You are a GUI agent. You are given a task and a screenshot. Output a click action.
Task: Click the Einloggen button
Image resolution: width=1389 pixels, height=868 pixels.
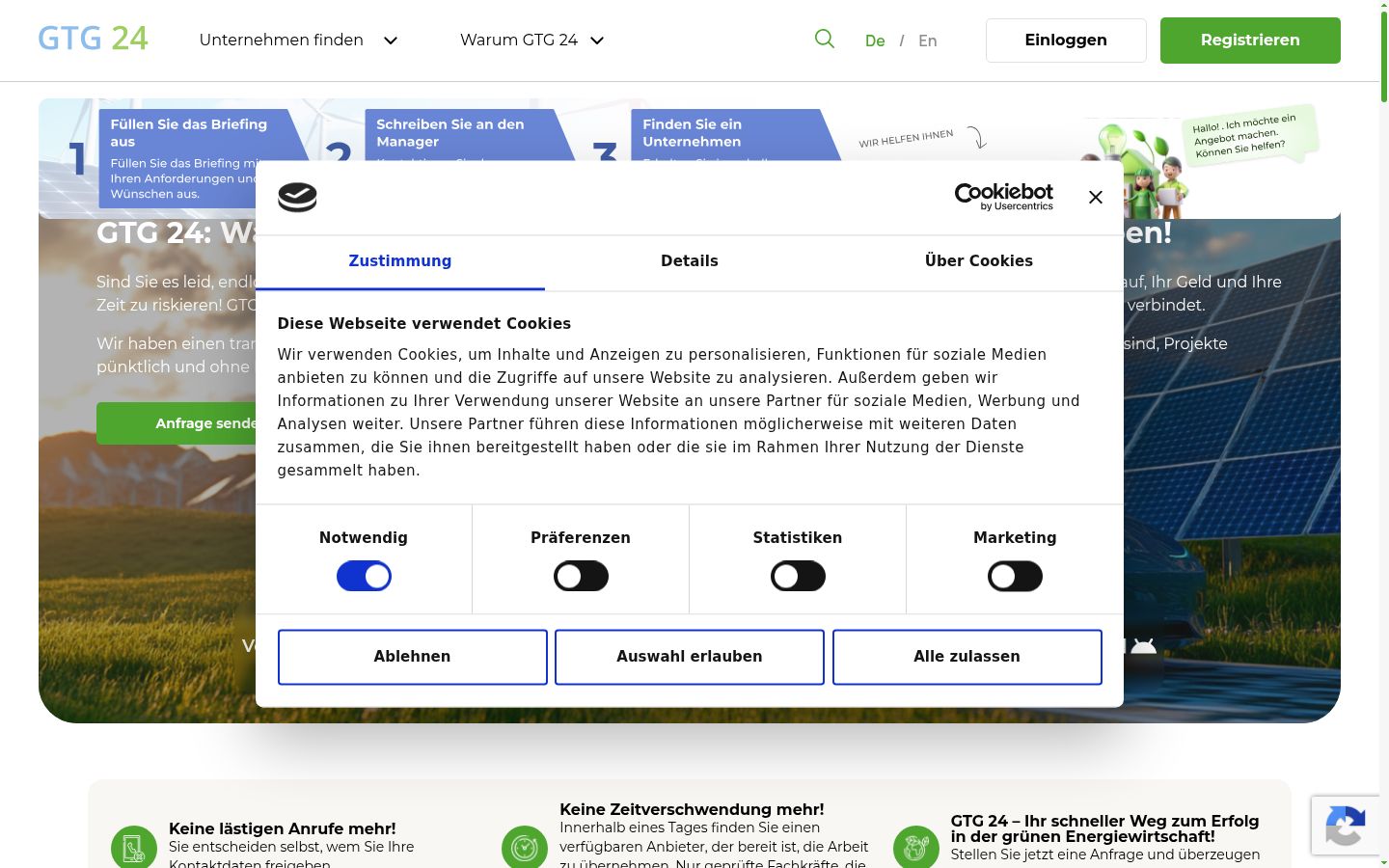tap(1066, 41)
